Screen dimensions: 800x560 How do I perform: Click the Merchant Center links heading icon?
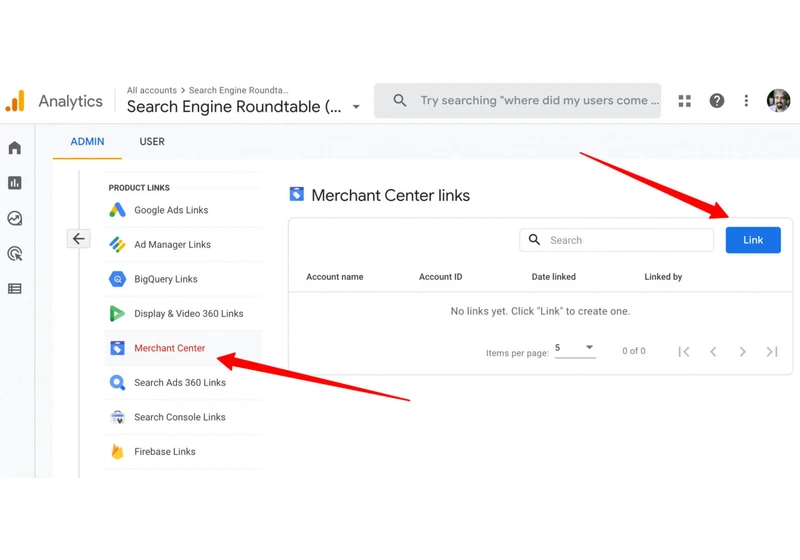[296, 194]
